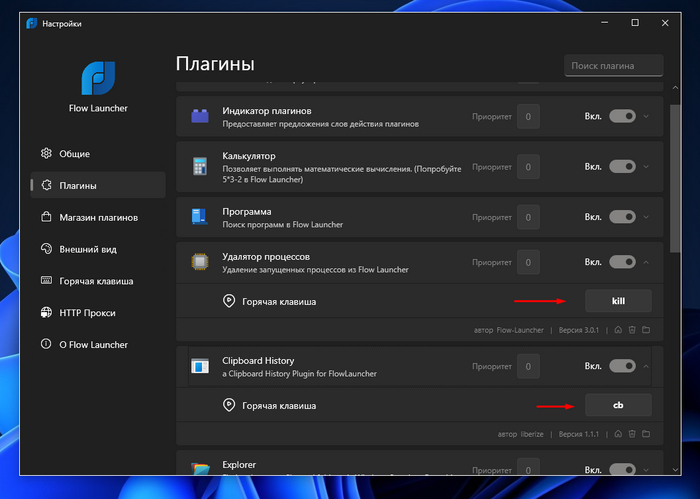Delete Удалятор процессов plugin via trash icon
Screen dimensions: 700x499
coord(632,329)
